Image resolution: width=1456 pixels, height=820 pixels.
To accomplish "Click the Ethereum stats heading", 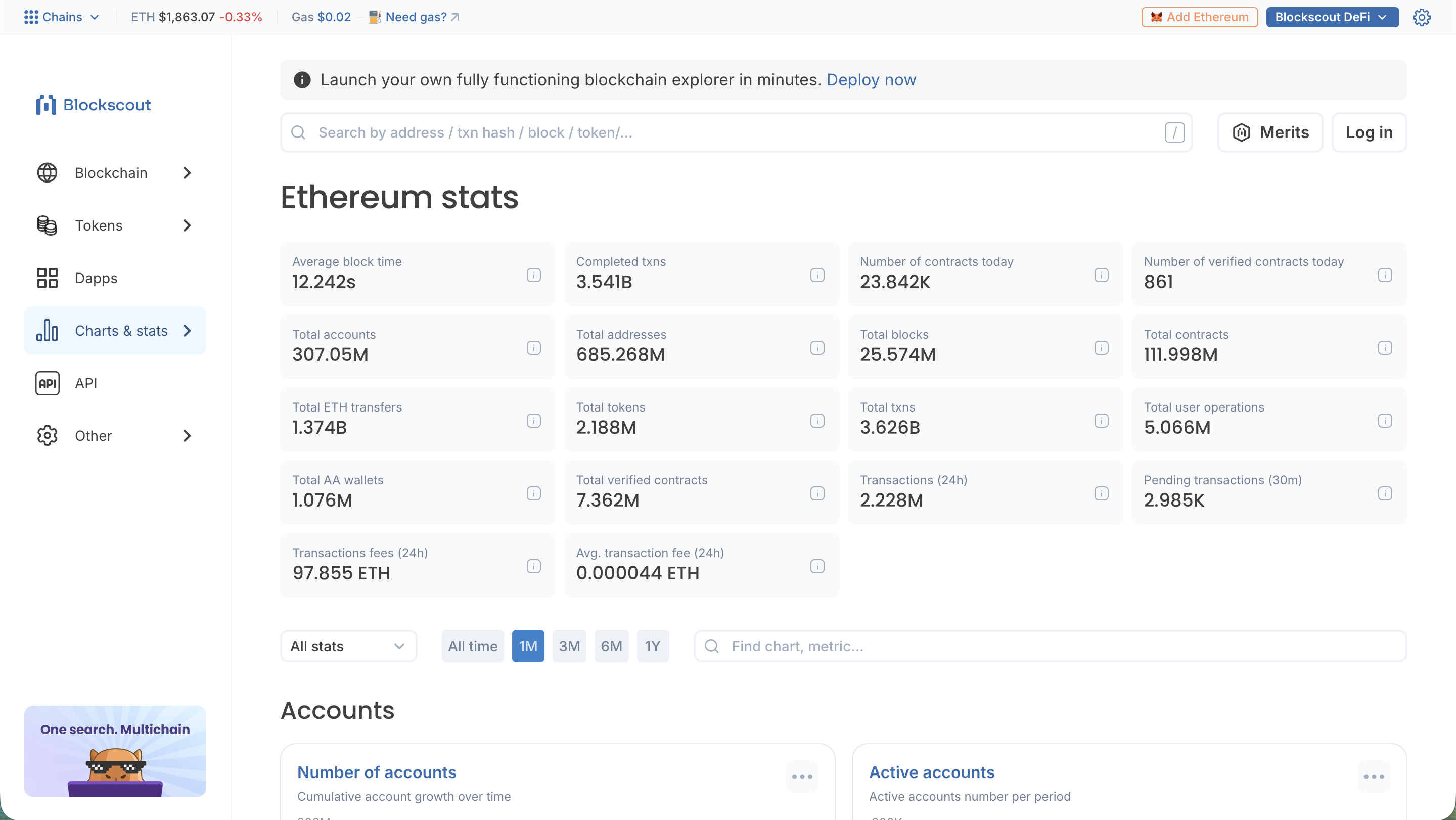I will [x=399, y=197].
